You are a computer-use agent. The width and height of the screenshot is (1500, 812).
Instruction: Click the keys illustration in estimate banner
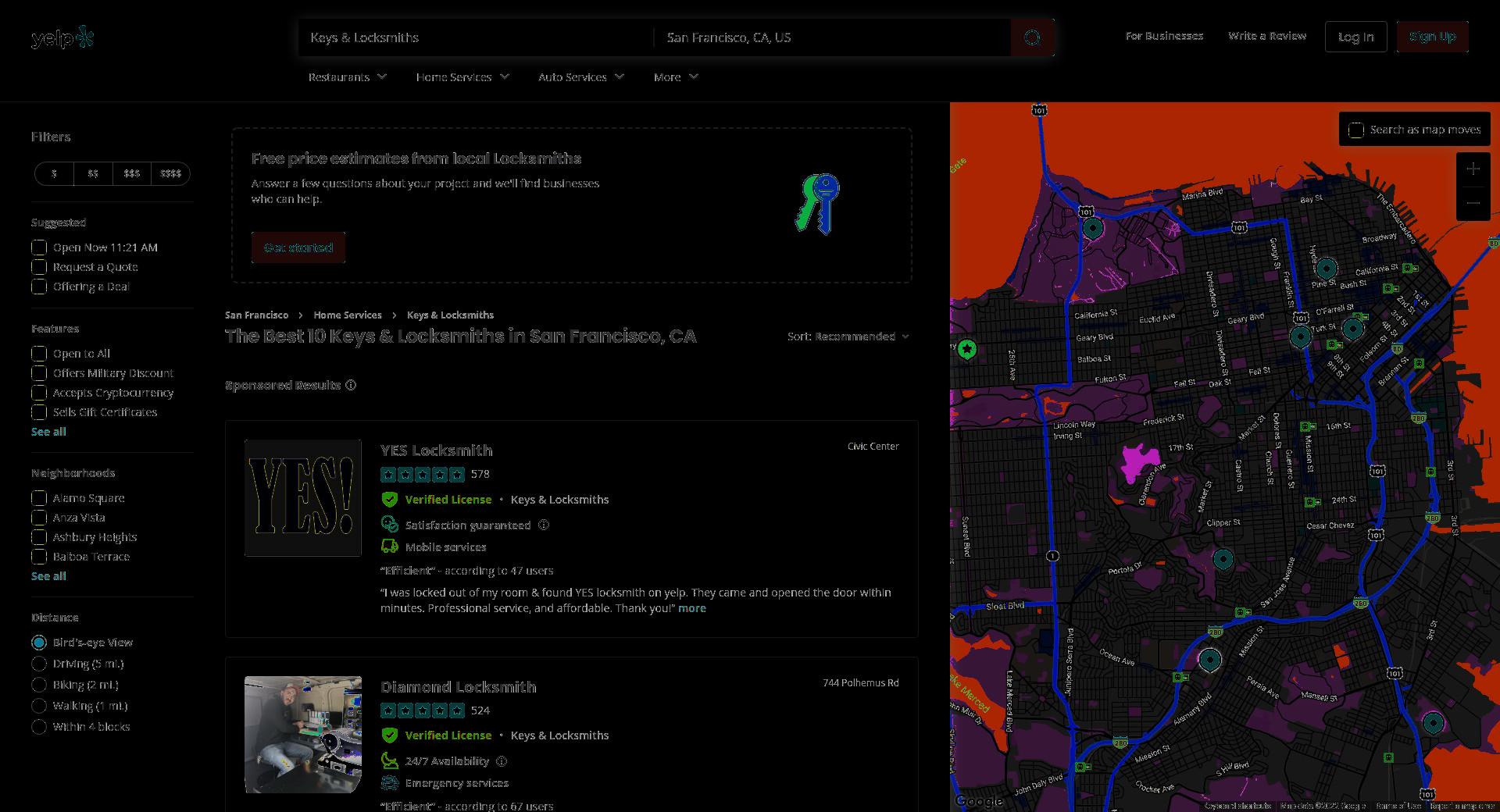[817, 204]
